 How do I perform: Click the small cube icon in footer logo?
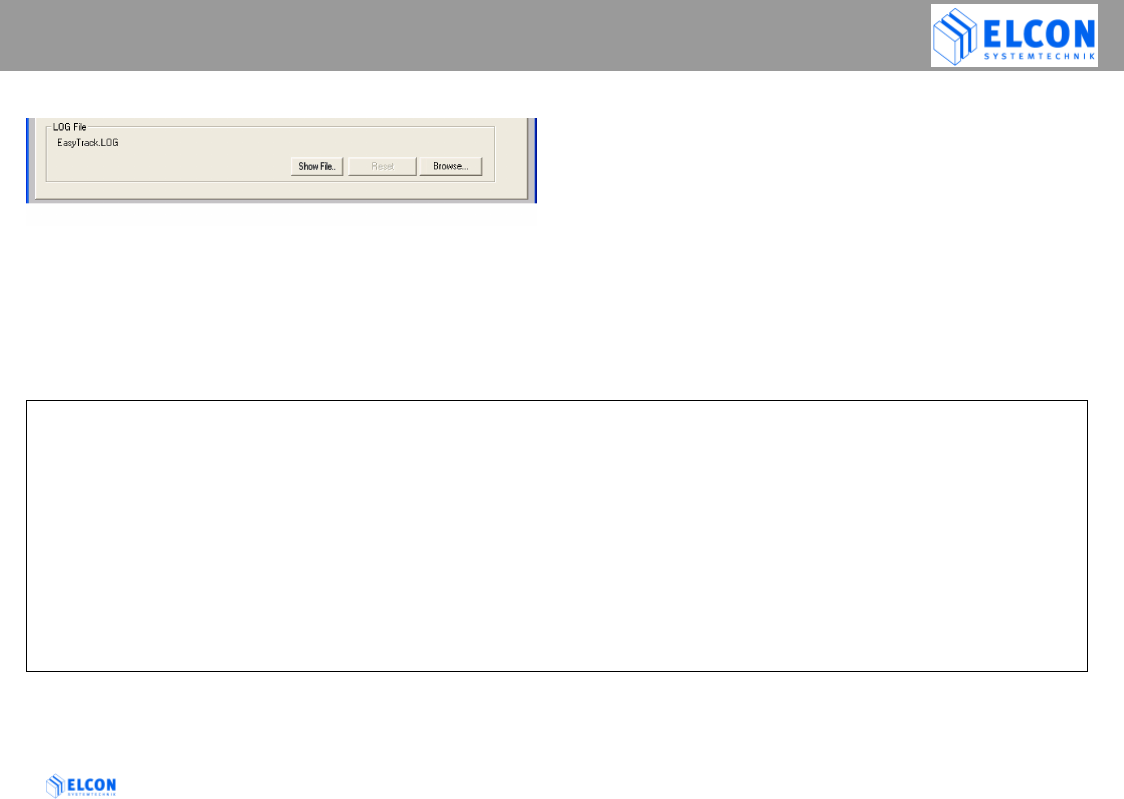54,786
